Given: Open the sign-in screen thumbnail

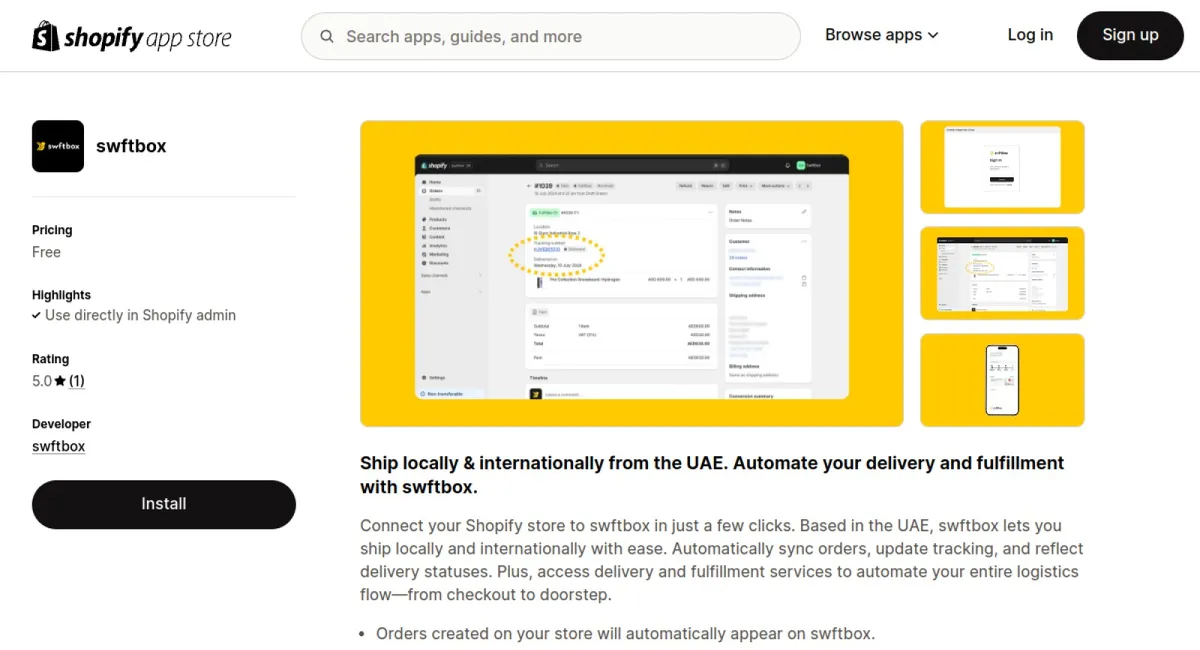Looking at the screenshot, I should click(1002, 167).
